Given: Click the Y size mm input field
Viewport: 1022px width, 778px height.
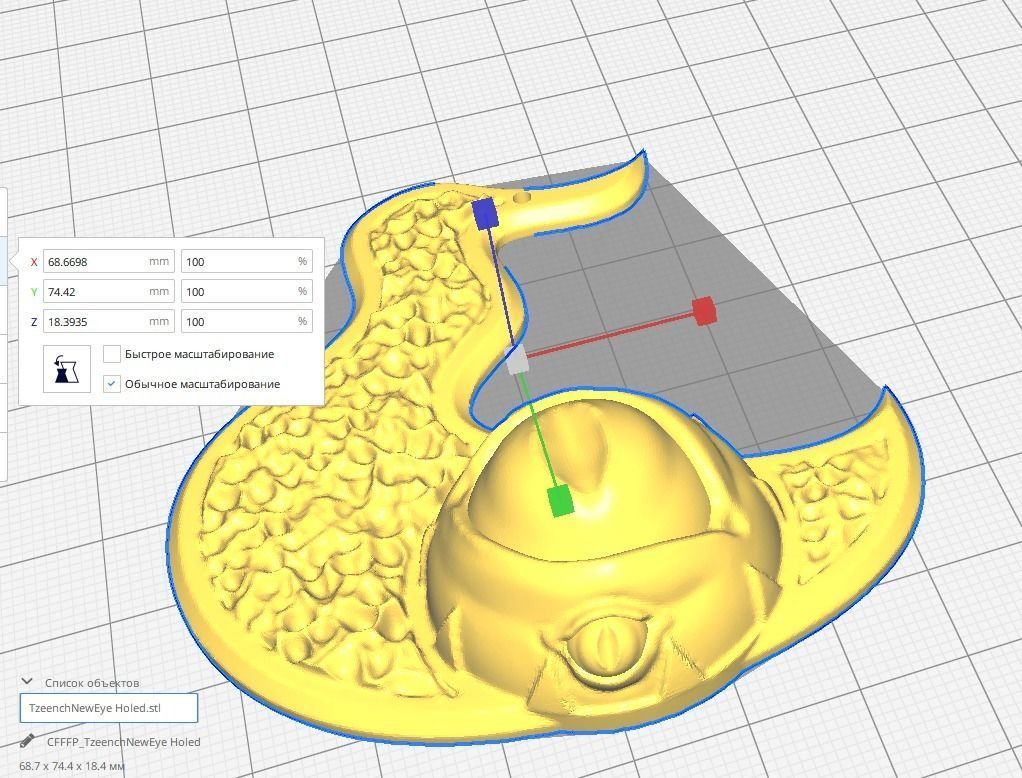Looking at the screenshot, I should click(109, 291).
